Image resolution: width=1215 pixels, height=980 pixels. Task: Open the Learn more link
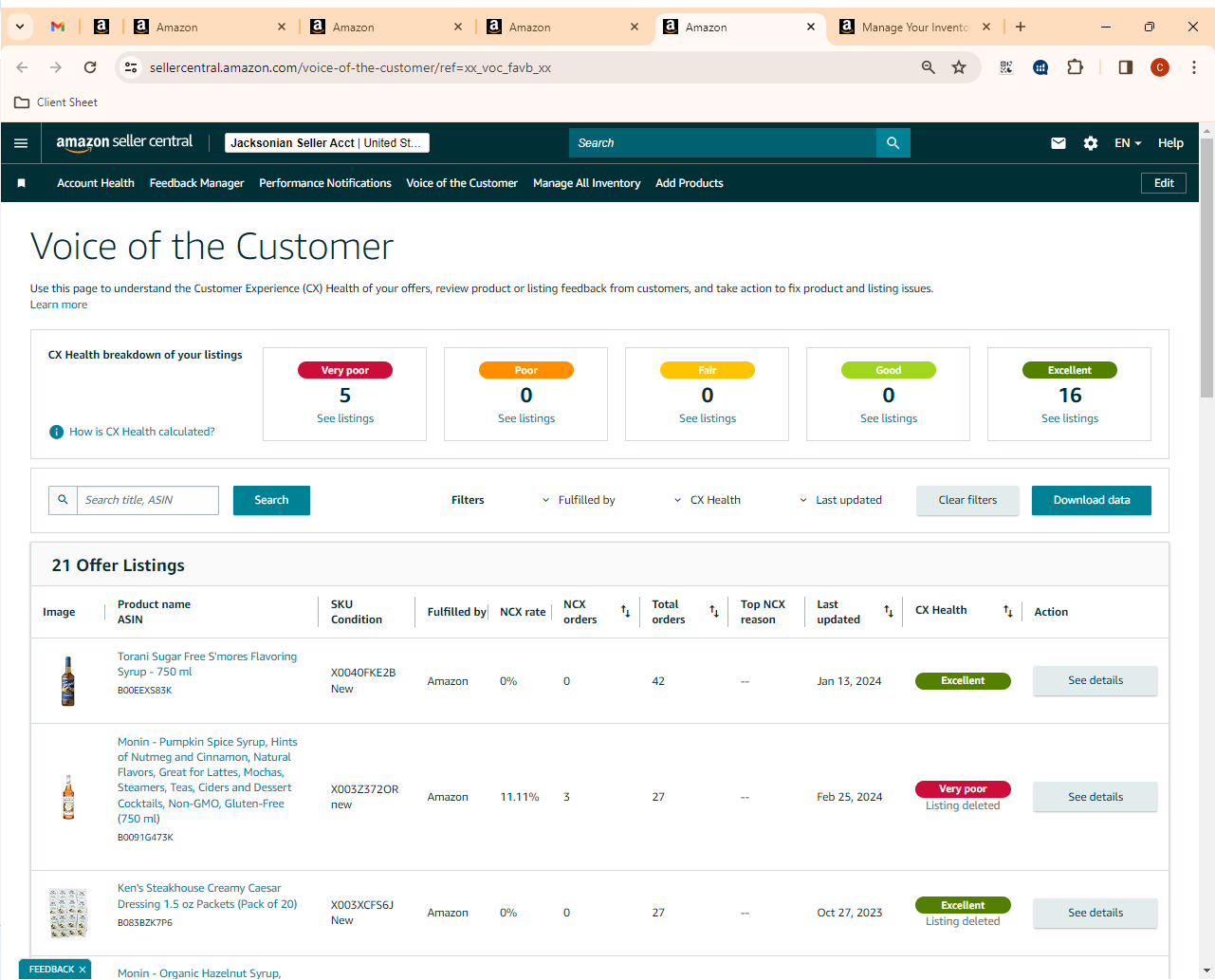coord(59,305)
